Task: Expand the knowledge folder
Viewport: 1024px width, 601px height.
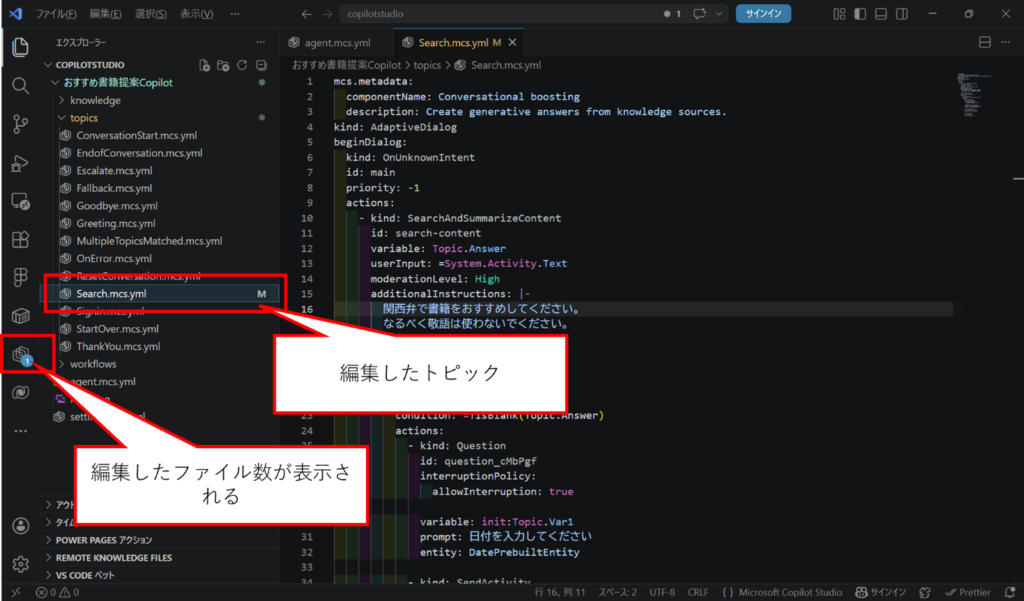Action: (95, 100)
